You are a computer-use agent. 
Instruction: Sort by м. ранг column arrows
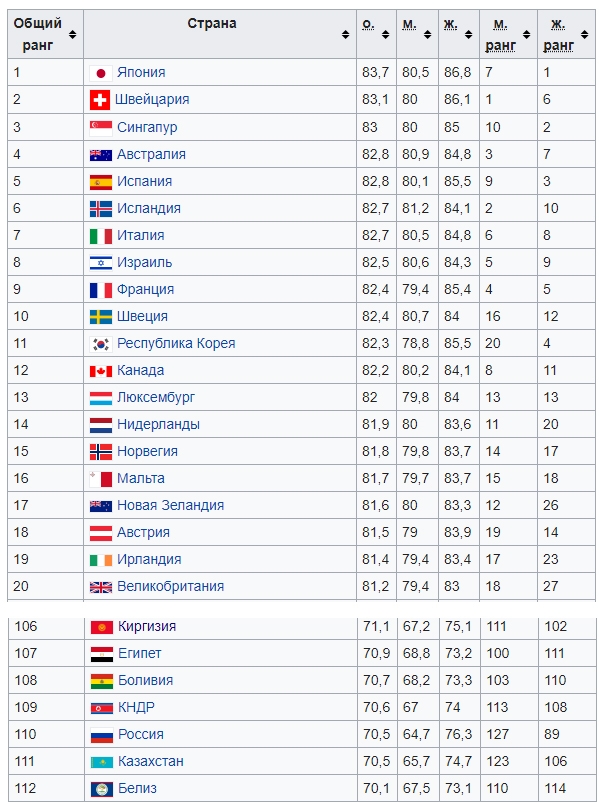(x=527, y=34)
